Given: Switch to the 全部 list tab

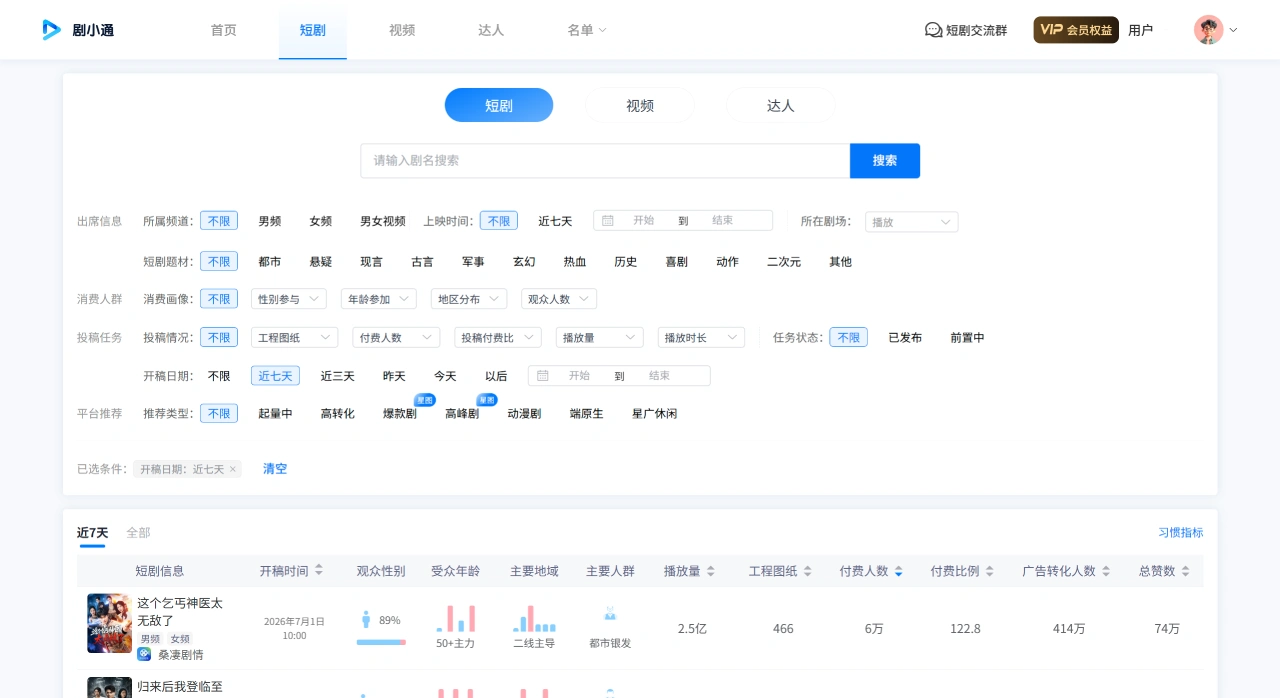Looking at the screenshot, I should [x=138, y=533].
